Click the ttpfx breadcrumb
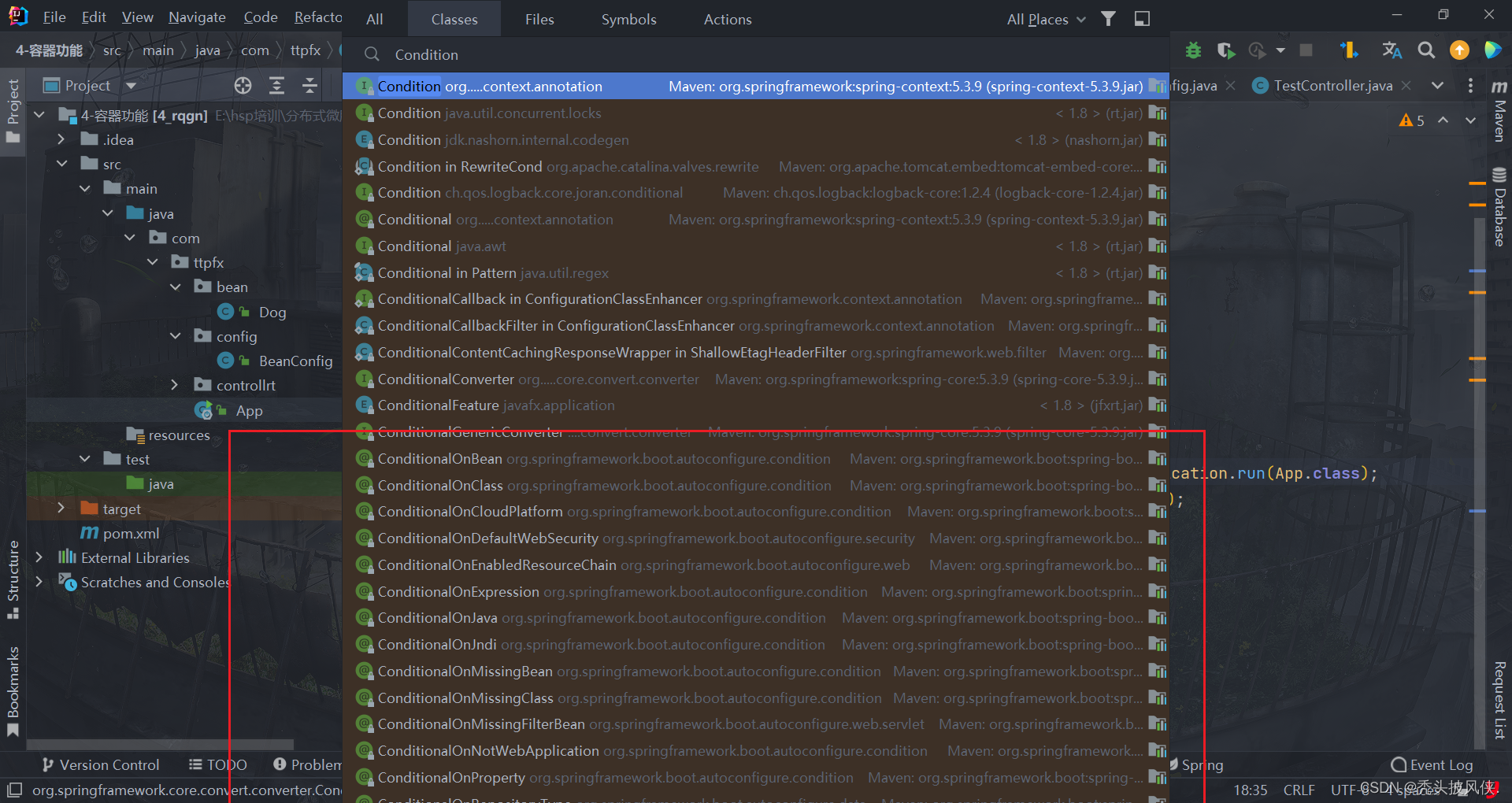This screenshot has width=1512, height=803. tap(306, 50)
